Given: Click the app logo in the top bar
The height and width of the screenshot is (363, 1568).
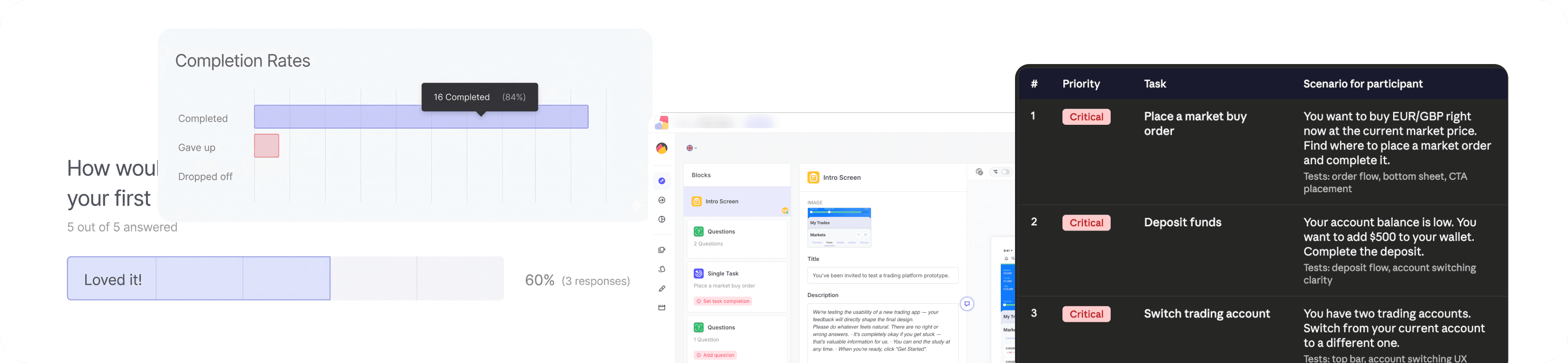Looking at the screenshot, I should tap(662, 123).
